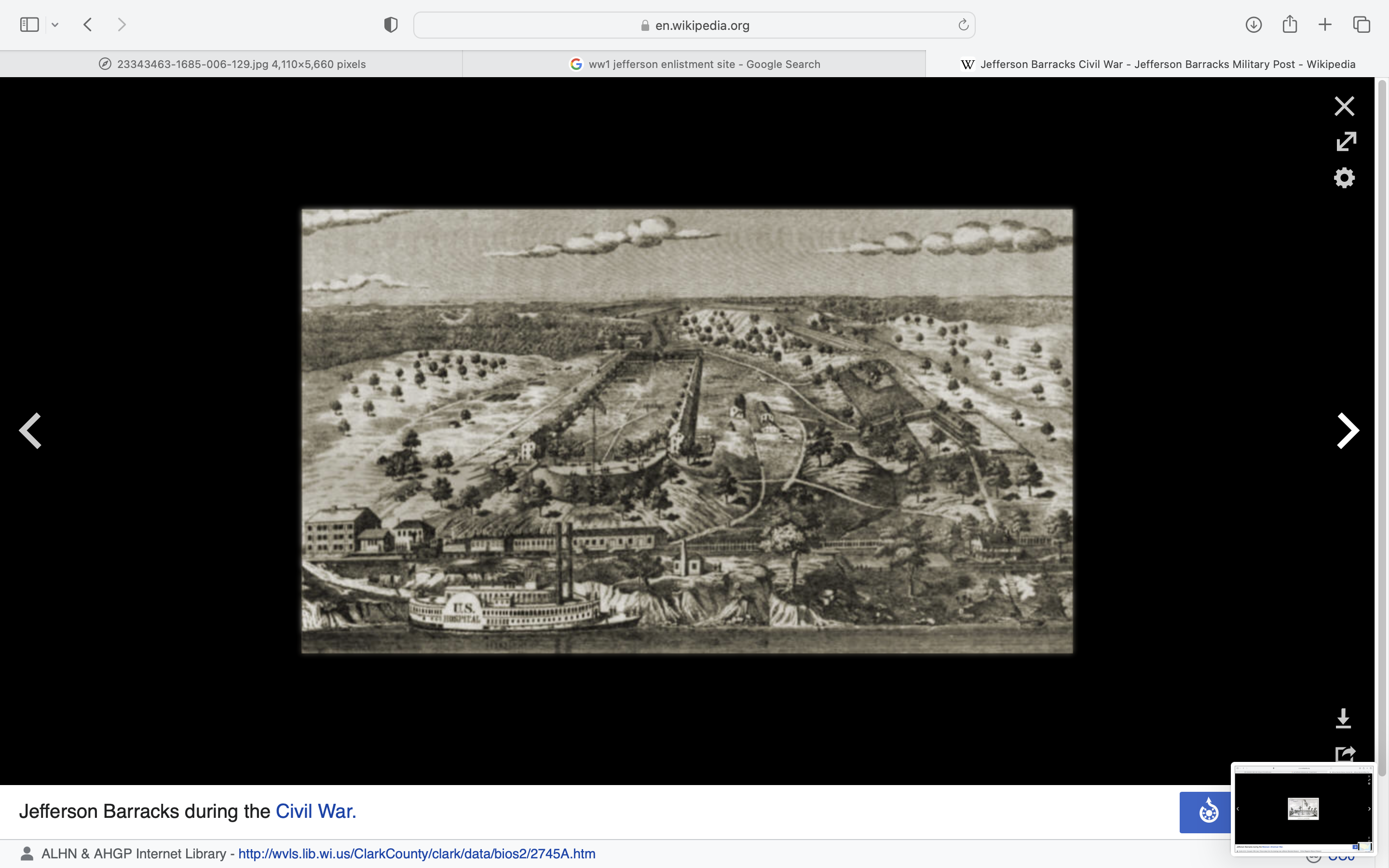Image resolution: width=1389 pixels, height=868 pixels.
Task: Open the Civil War link in caption
Action: point(315,811)
